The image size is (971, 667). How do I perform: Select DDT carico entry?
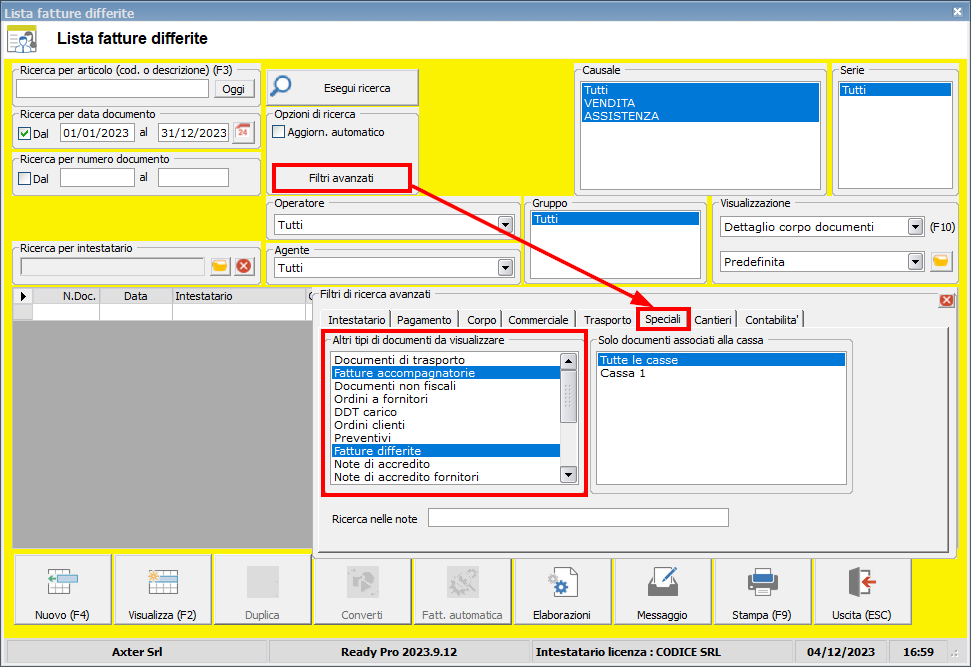click(446, 412)
